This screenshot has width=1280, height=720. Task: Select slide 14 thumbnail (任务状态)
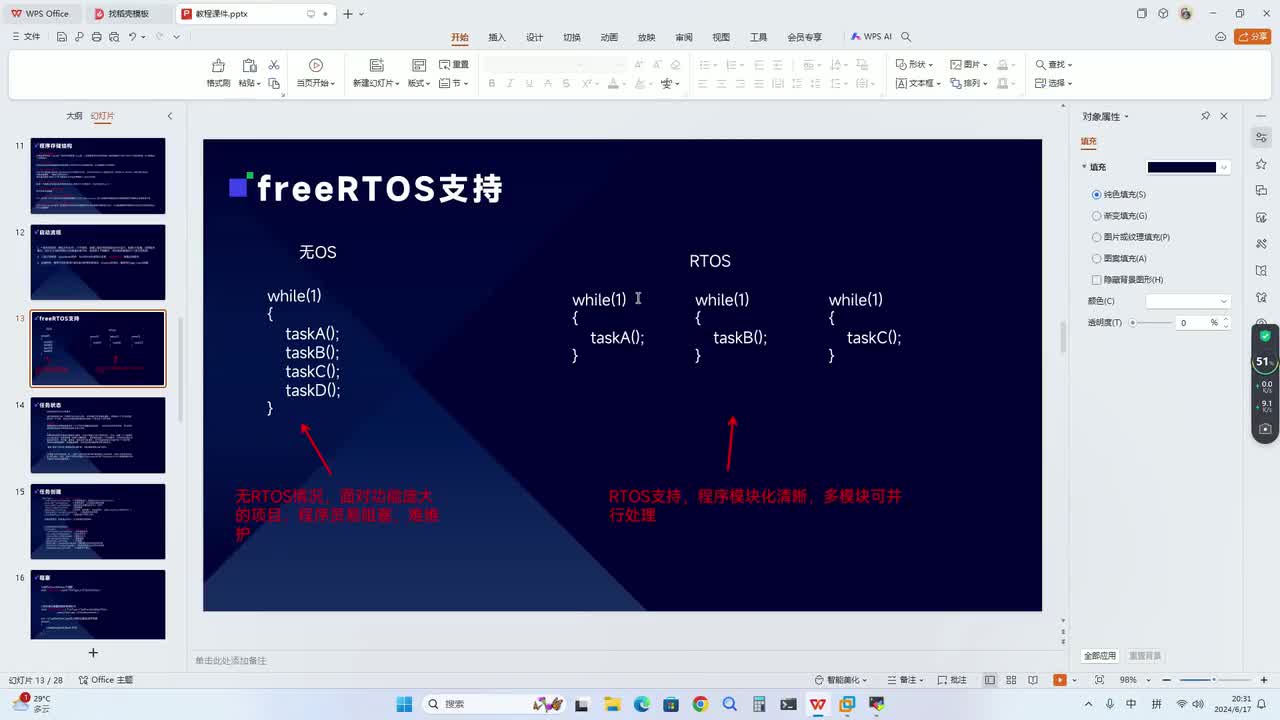[98, 435]
